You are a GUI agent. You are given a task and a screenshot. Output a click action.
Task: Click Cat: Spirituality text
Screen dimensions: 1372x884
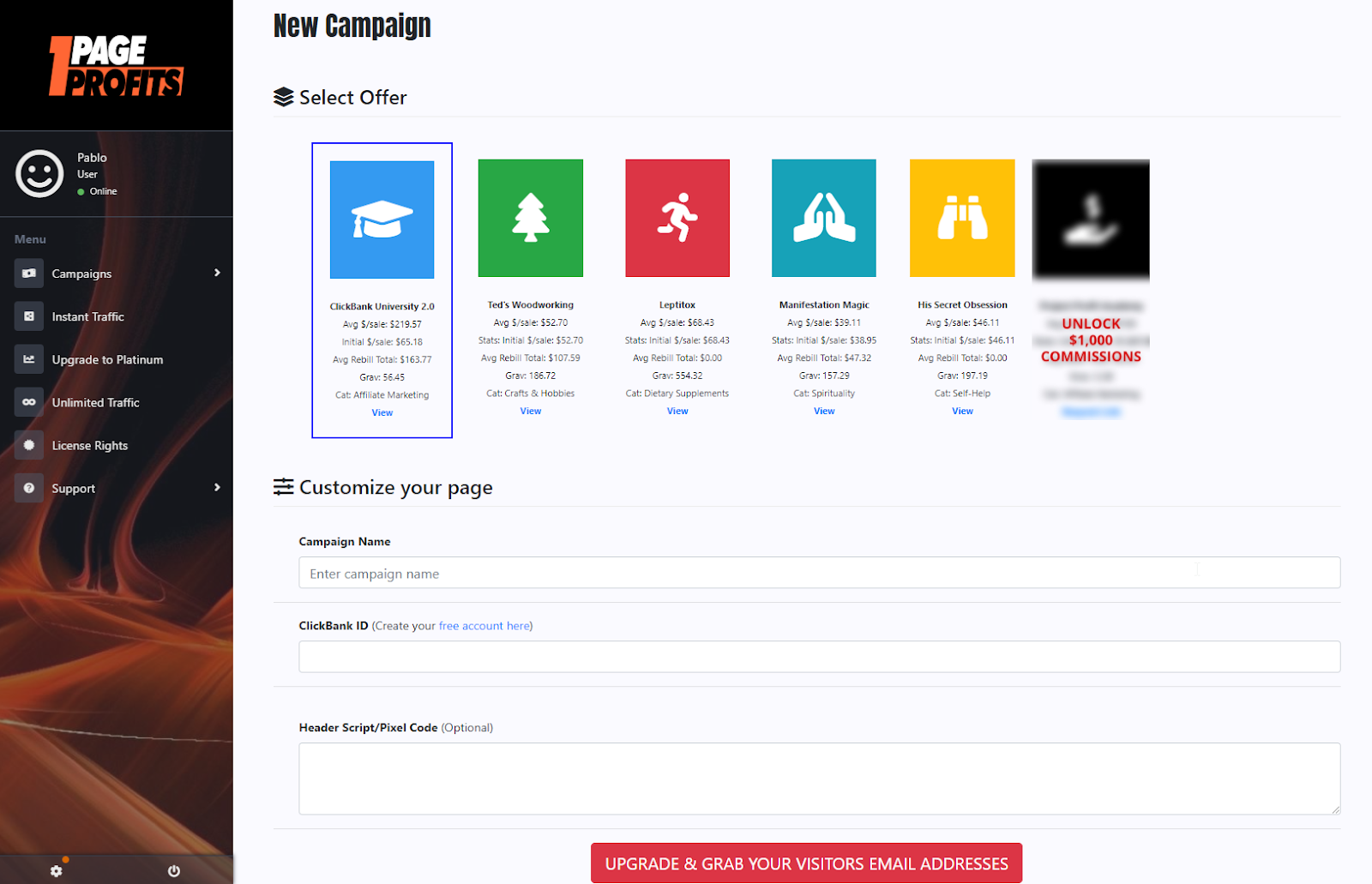tap(824, 394)
